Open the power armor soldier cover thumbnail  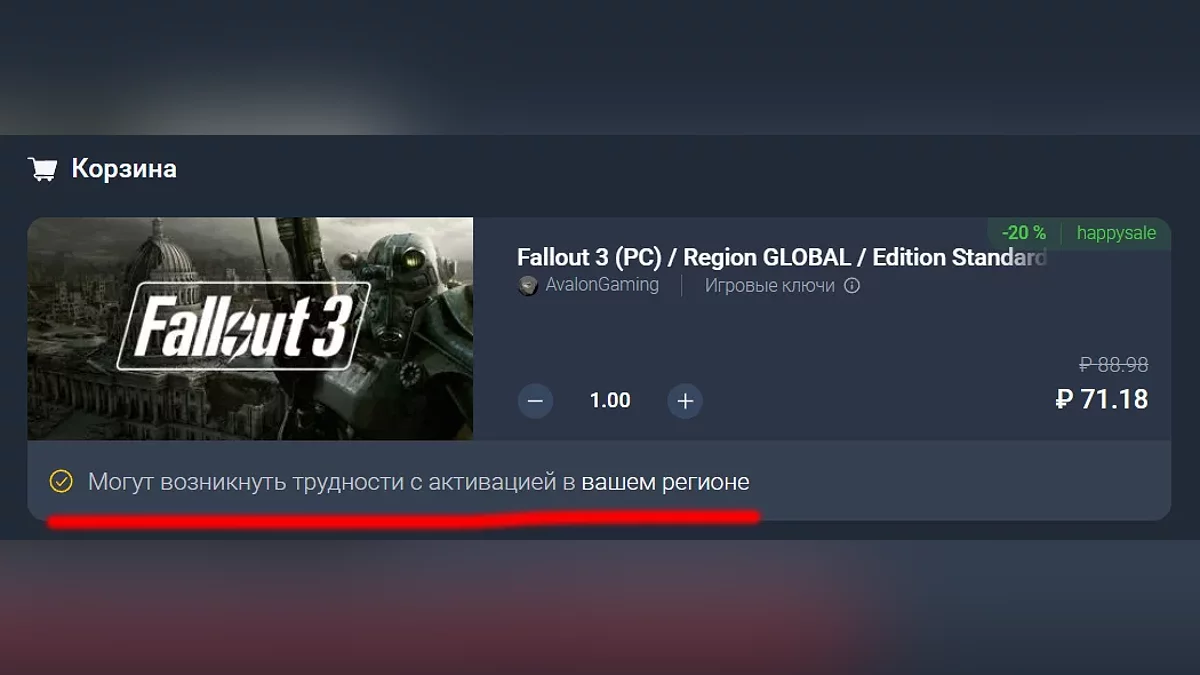click(250, 329)
